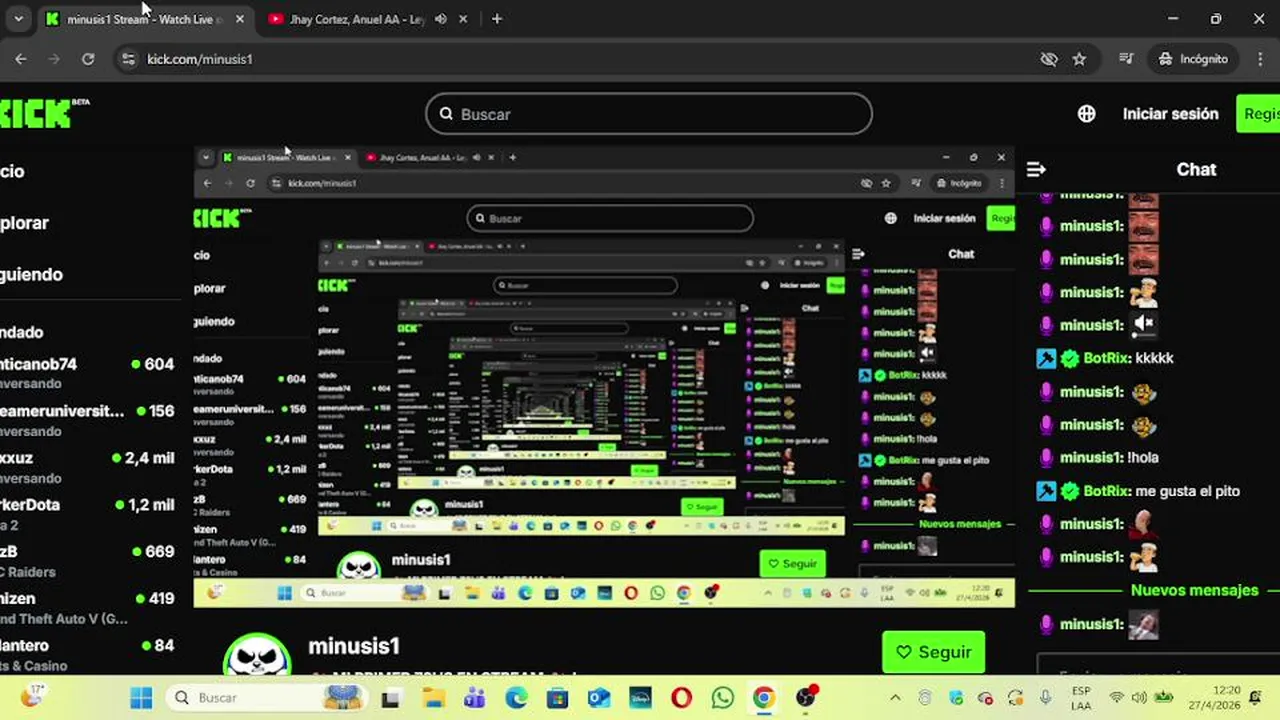Click Chat panel header title
This screenshot has height=720, width=1280.
coord(1196,170)
